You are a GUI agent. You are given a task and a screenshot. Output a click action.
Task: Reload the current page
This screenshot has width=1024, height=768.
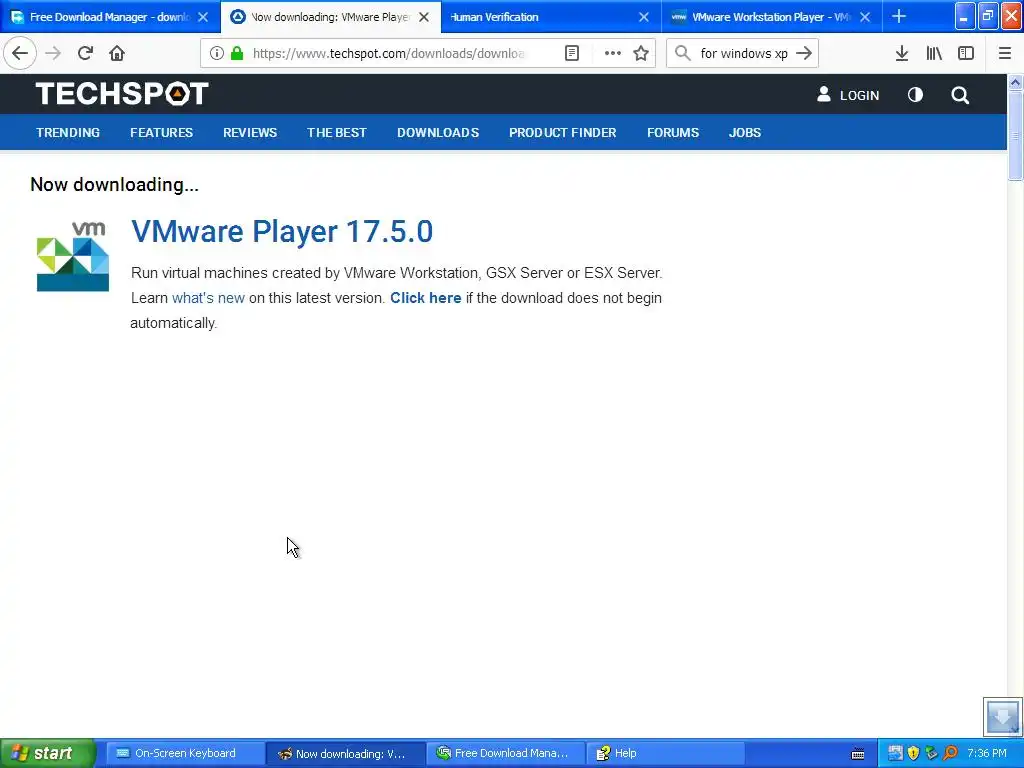(x=85, y=53)
